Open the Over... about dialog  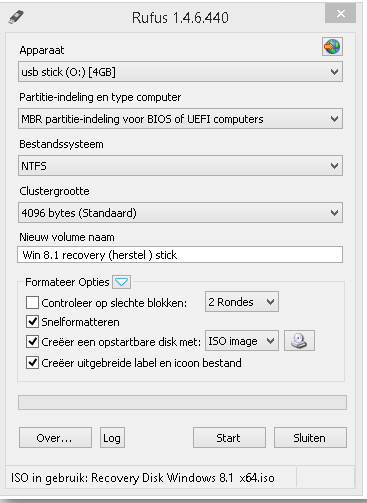[55, 438]
